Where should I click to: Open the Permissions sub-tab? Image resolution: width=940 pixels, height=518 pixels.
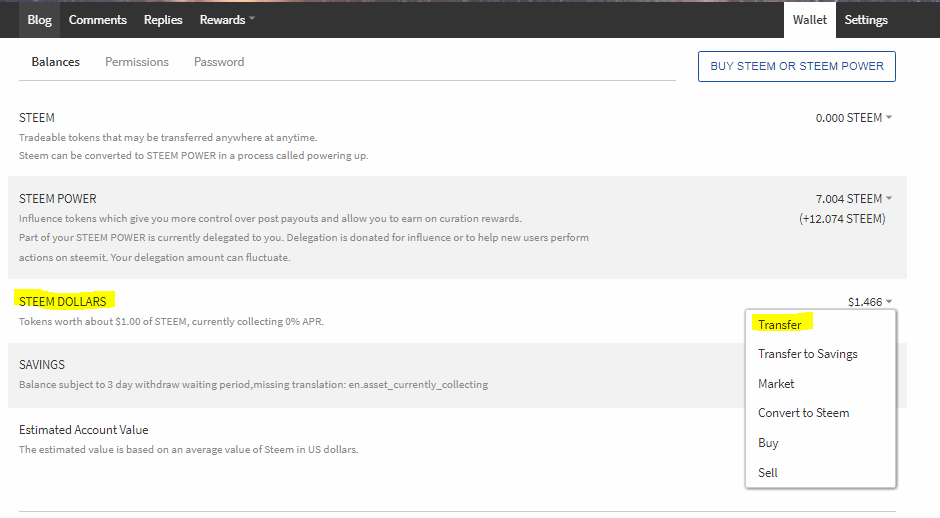[137, 62]
